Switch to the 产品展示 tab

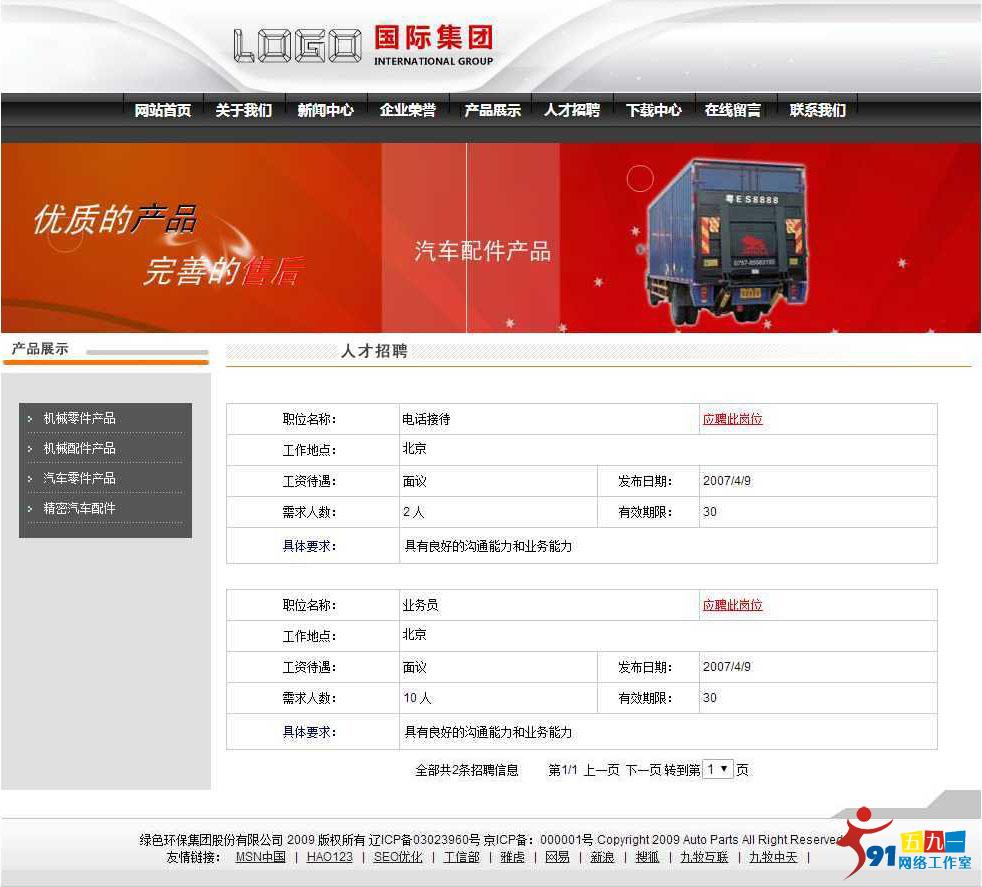tap(490, 111)
